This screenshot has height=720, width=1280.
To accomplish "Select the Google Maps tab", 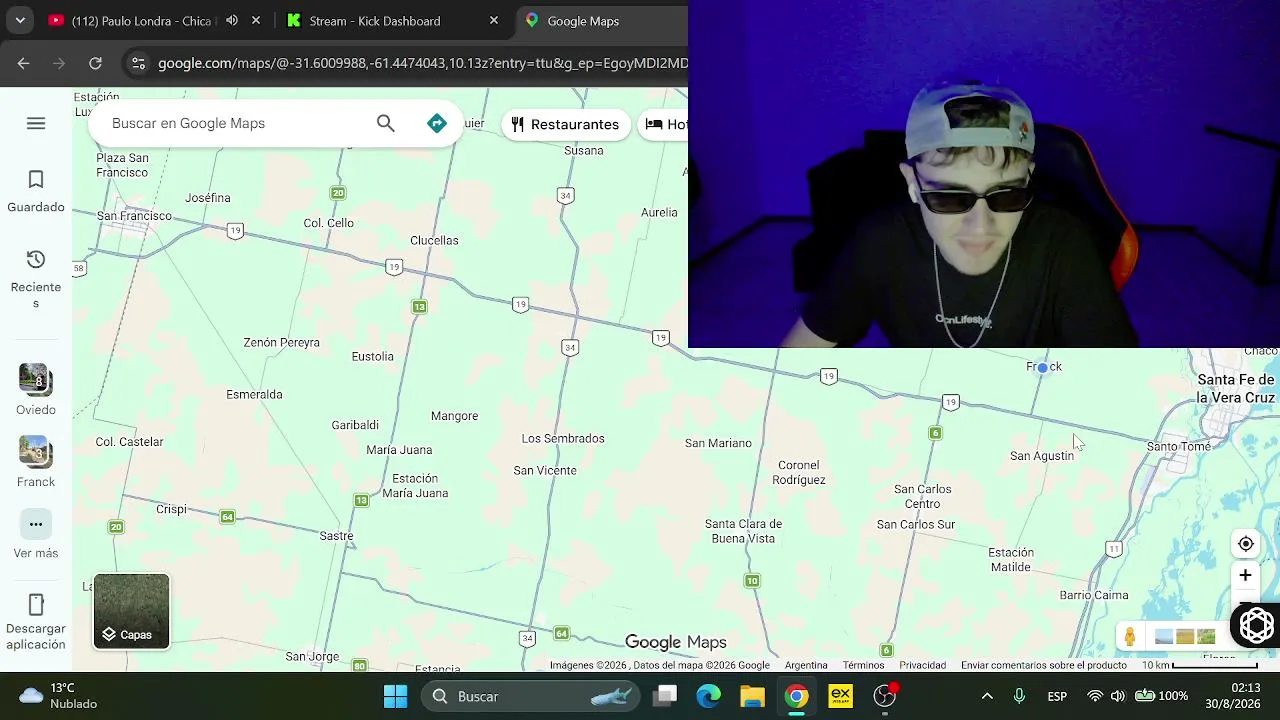I will [583, 21].
